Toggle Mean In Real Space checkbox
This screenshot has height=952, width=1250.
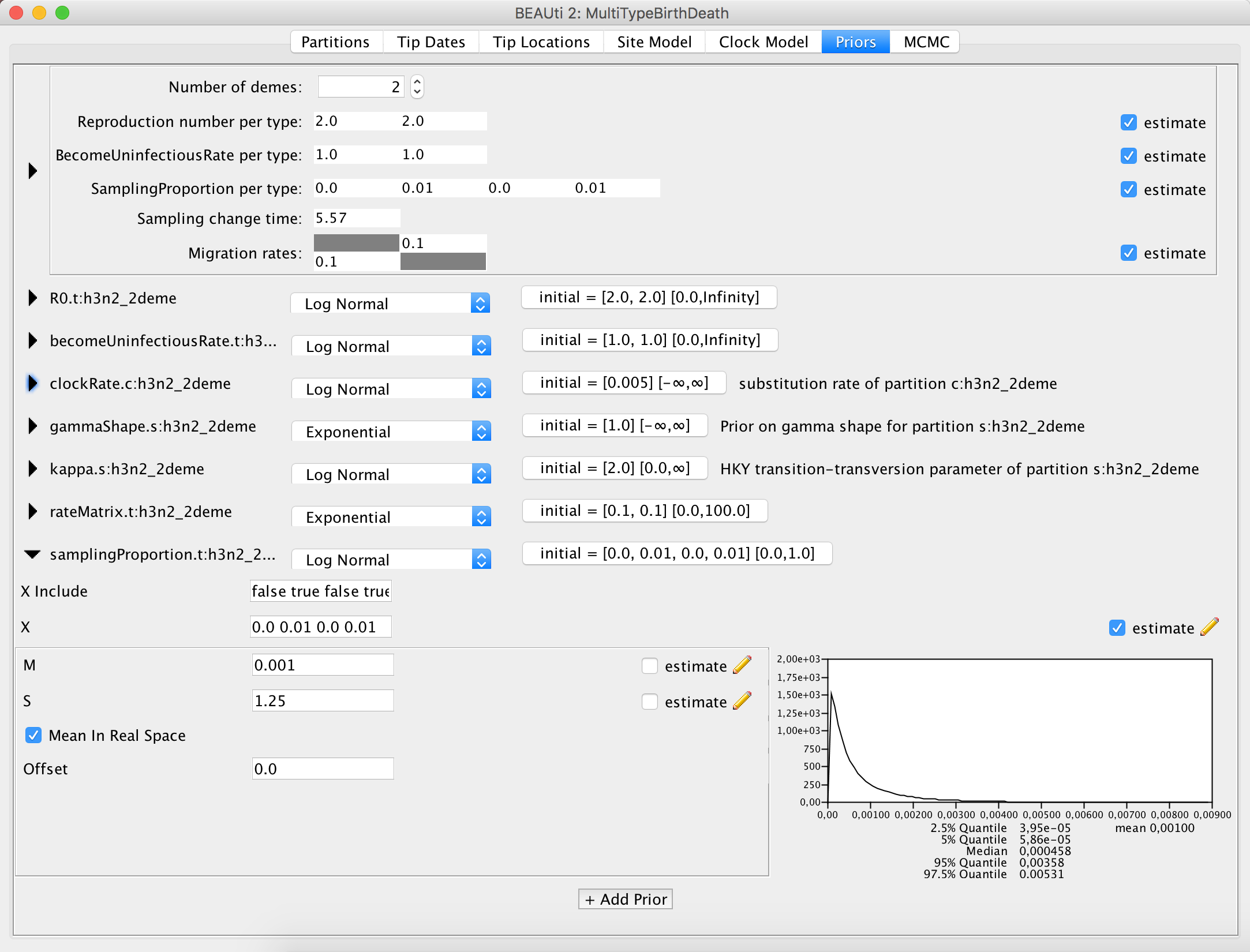(33, 735)
